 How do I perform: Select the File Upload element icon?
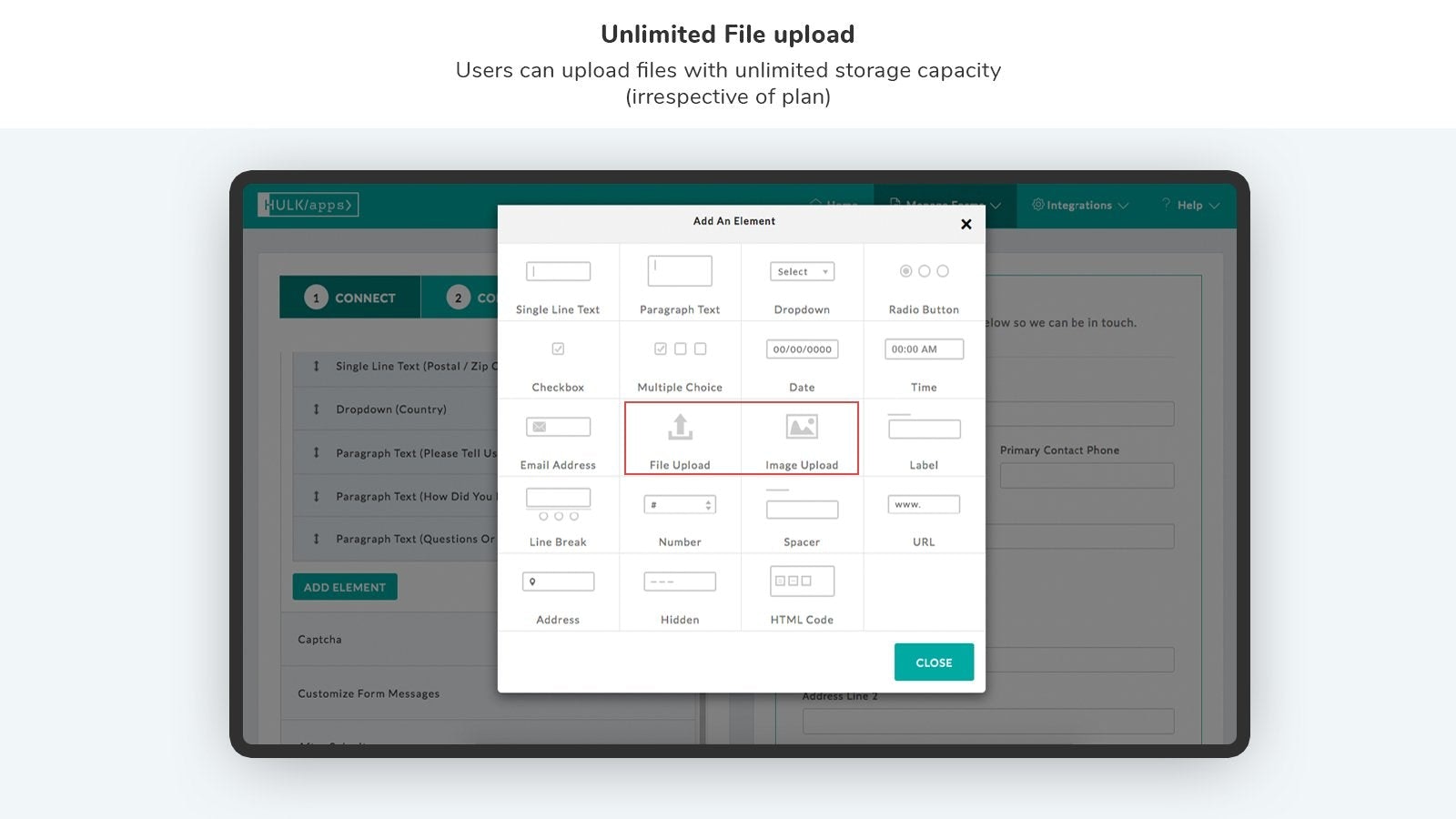coord(679,425)
